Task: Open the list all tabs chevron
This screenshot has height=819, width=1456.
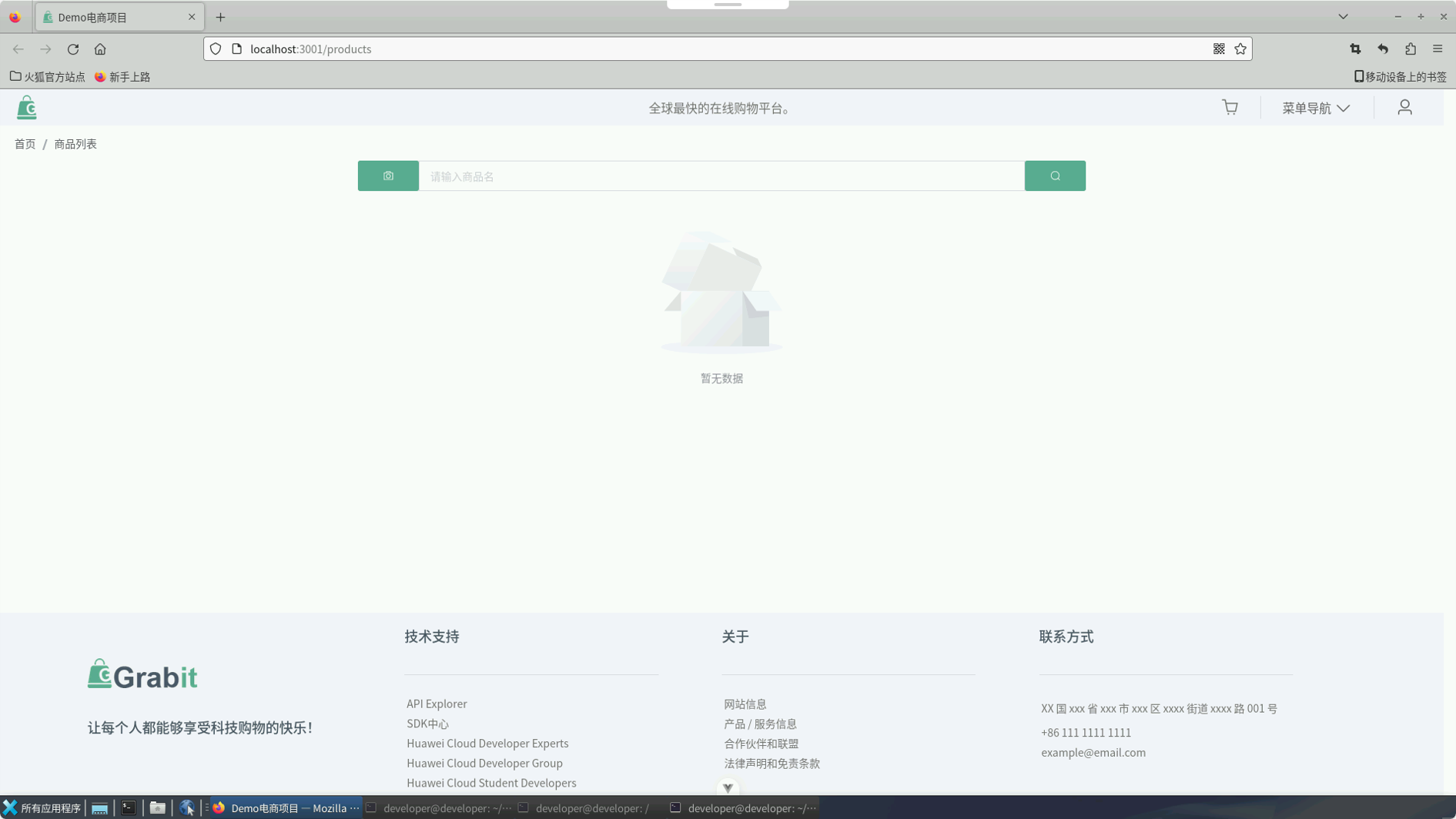Action: click(x=1343, y=17)
